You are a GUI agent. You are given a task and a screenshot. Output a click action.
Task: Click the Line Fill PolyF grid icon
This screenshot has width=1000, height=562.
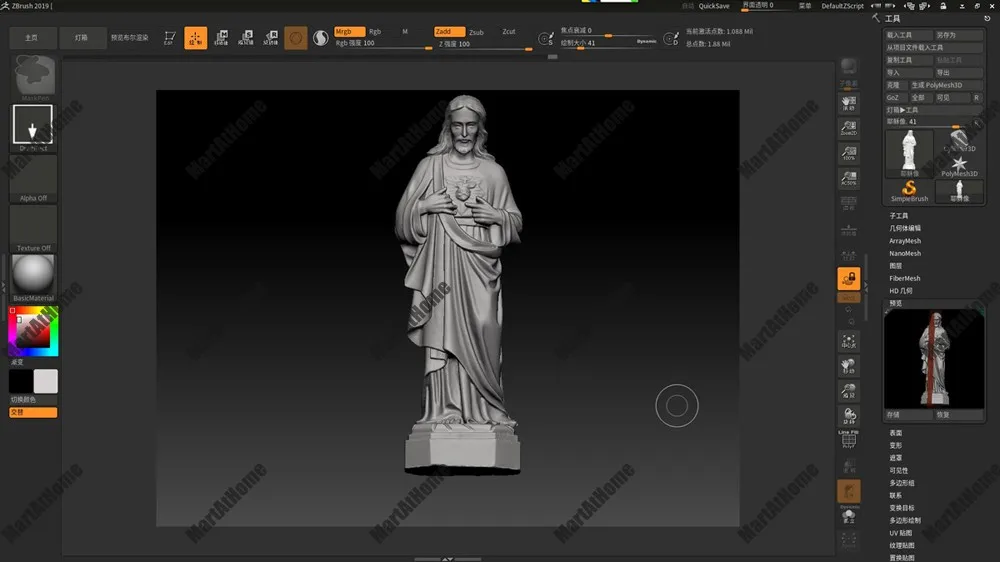click(x=848, y=438)
